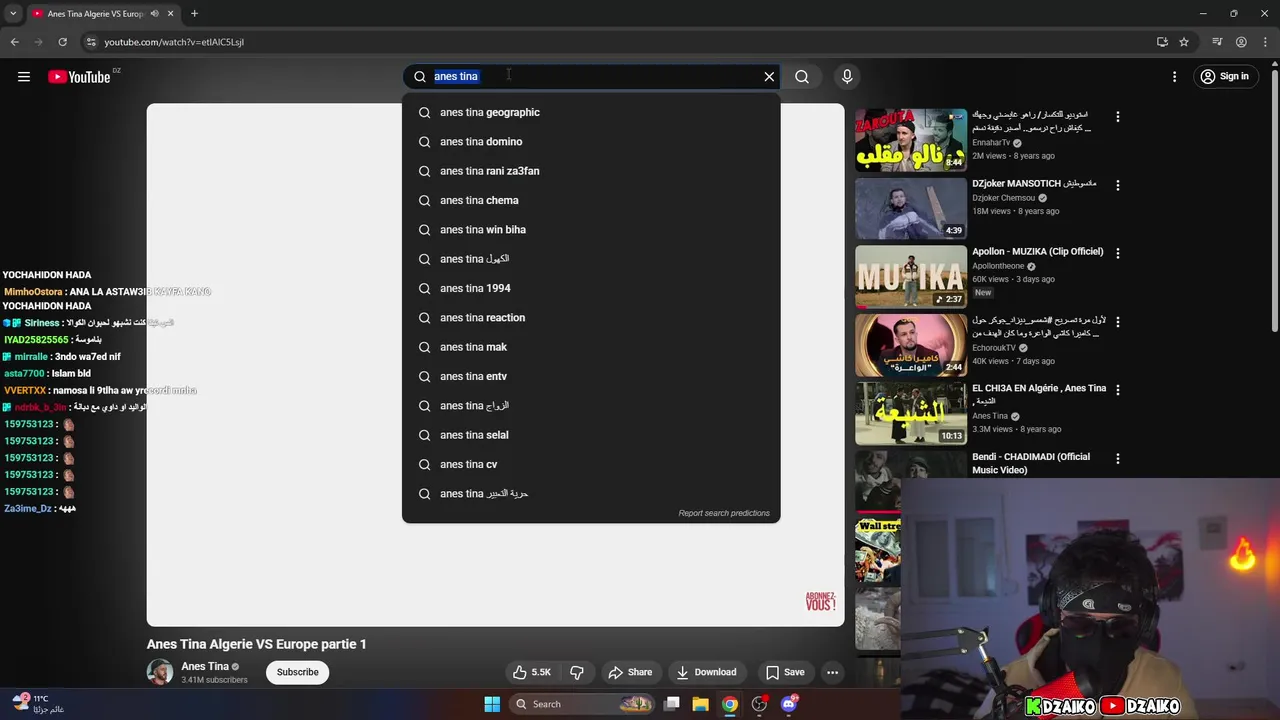Save the video to a playlist
Image resolution: width=1280 pixels, height=720 pixels.
[x=785, y=672]
